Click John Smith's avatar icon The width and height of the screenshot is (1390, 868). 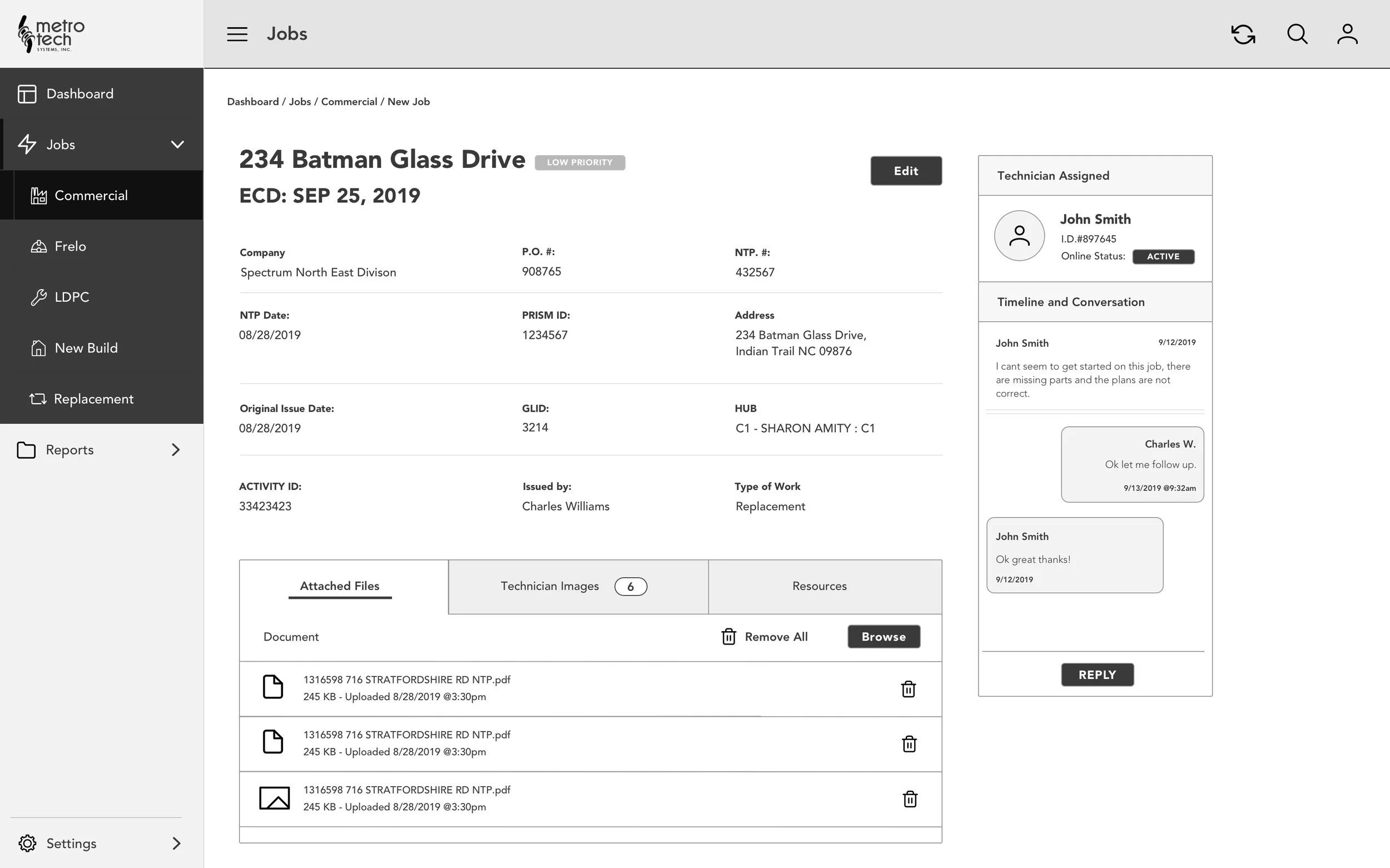coord(1019,235)
